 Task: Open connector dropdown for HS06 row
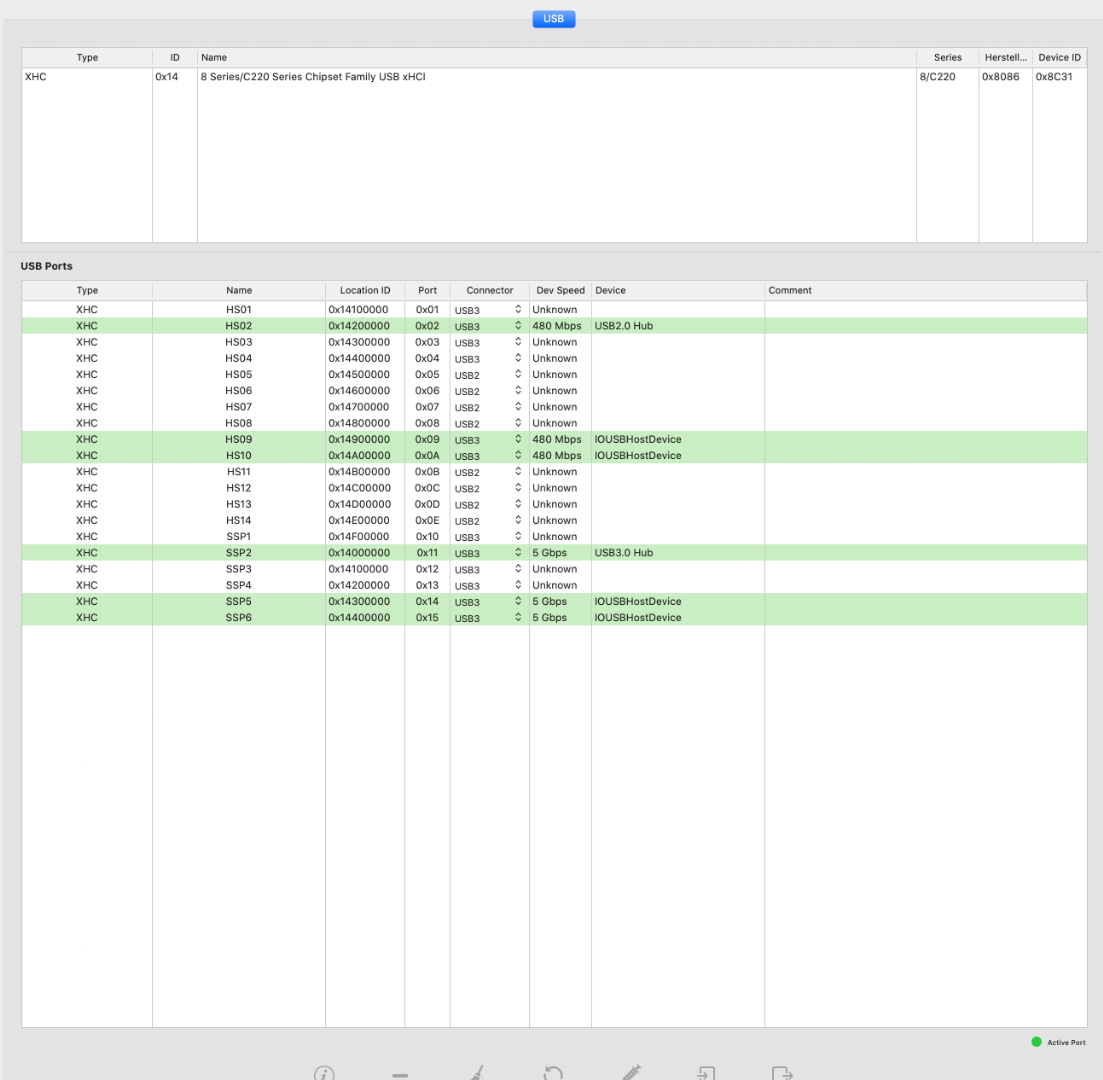coord(518,390)
